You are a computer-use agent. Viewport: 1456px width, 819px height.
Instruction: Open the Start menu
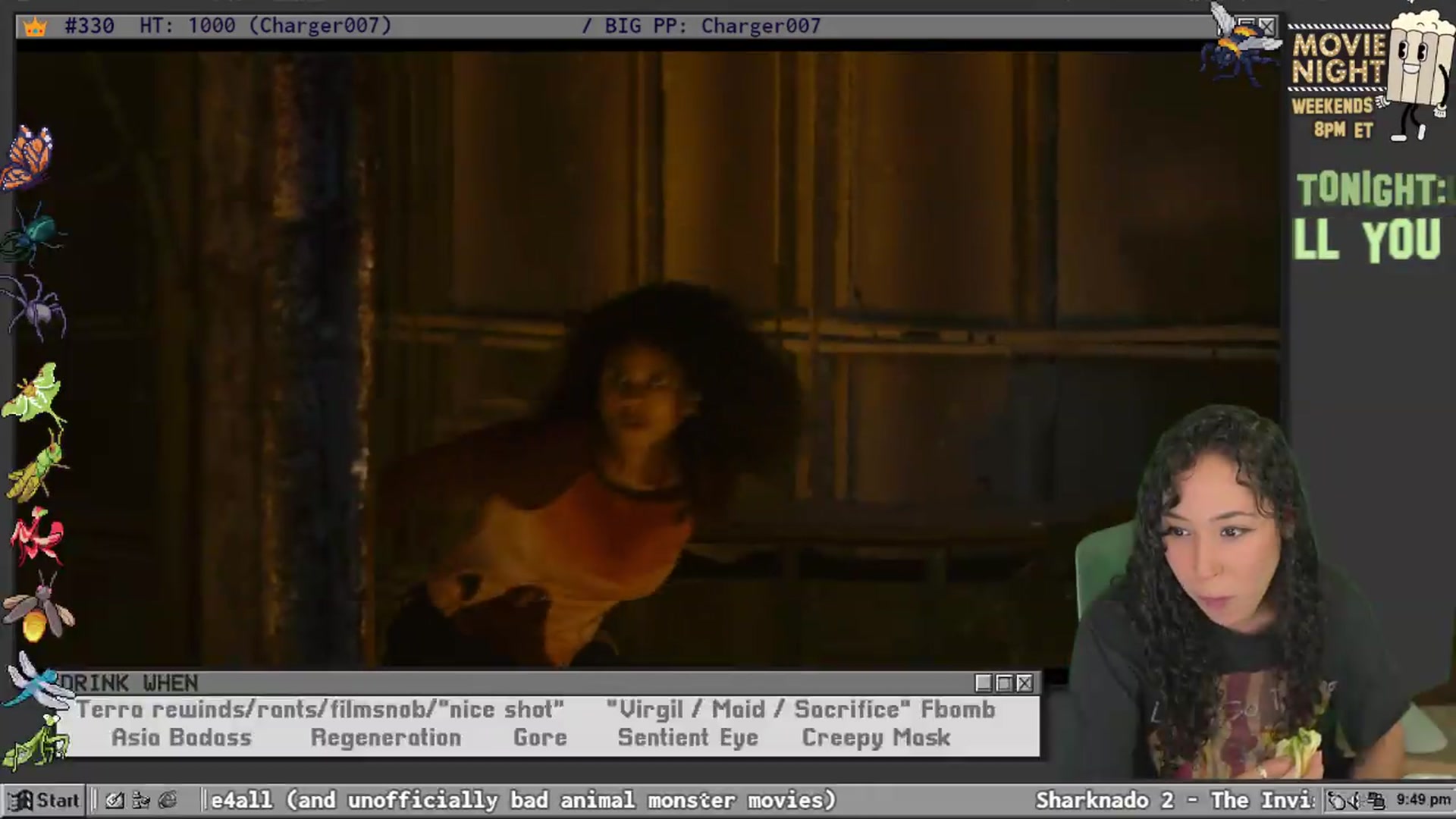(44, 800)
